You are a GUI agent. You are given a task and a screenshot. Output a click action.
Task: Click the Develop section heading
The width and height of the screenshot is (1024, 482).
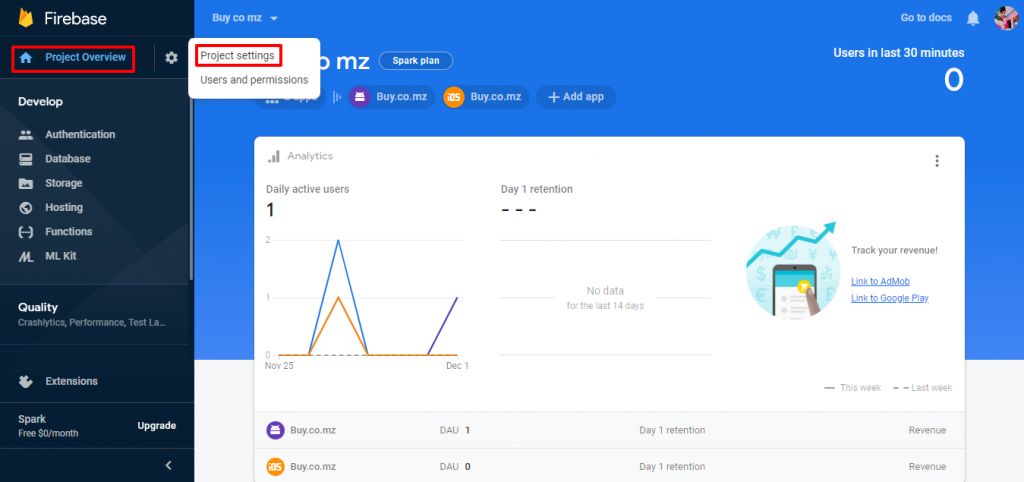[x=40, y=102]
